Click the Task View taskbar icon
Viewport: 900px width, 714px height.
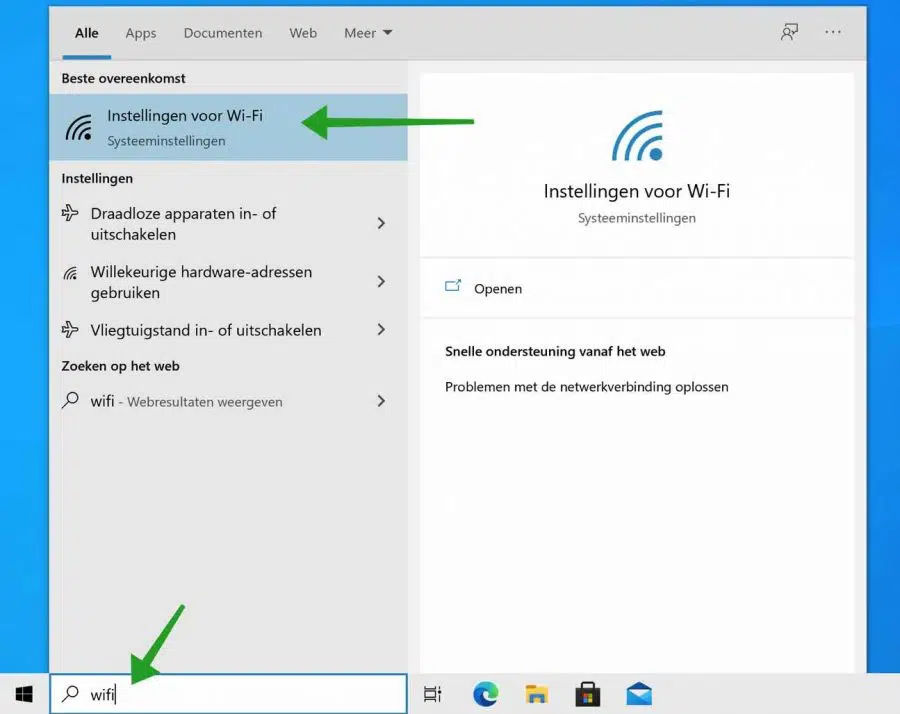coord(432,694)
